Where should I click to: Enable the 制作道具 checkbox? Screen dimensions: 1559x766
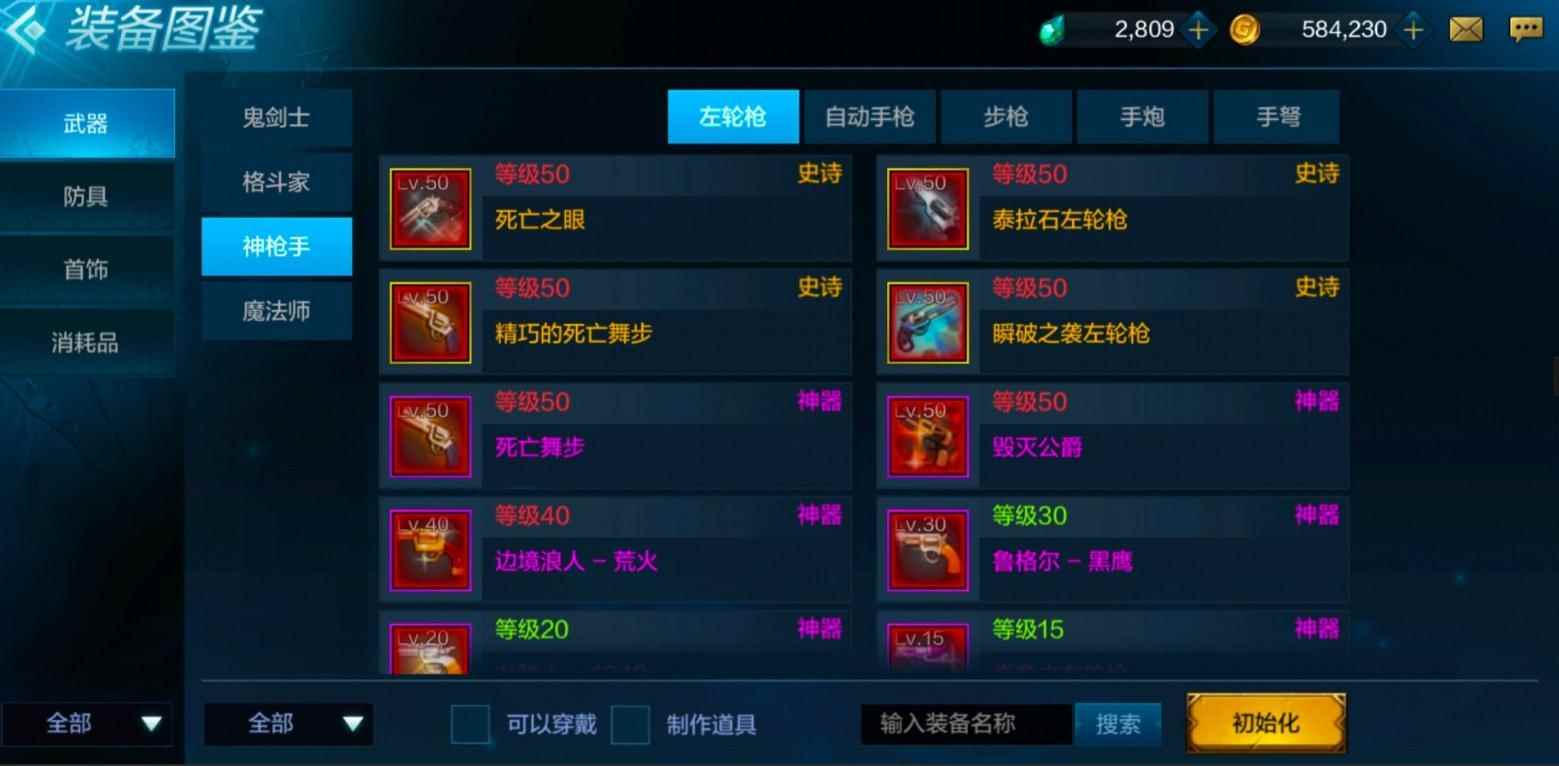click(x=630, y=725)
